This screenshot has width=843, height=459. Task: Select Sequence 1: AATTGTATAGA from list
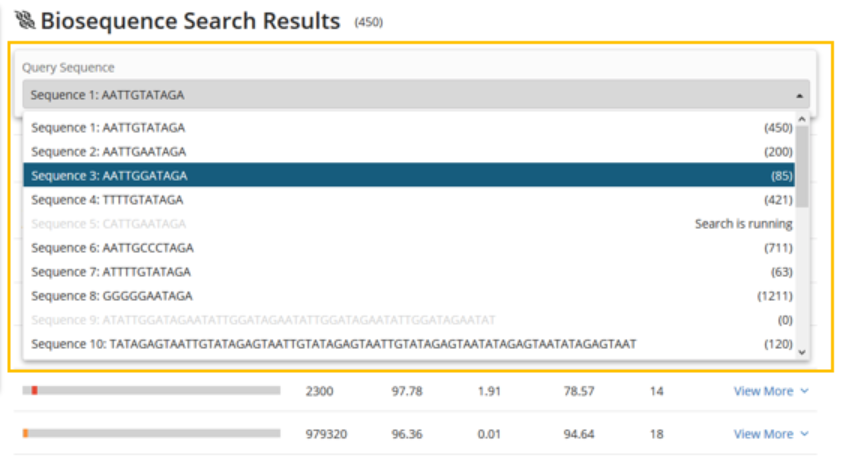108,128
